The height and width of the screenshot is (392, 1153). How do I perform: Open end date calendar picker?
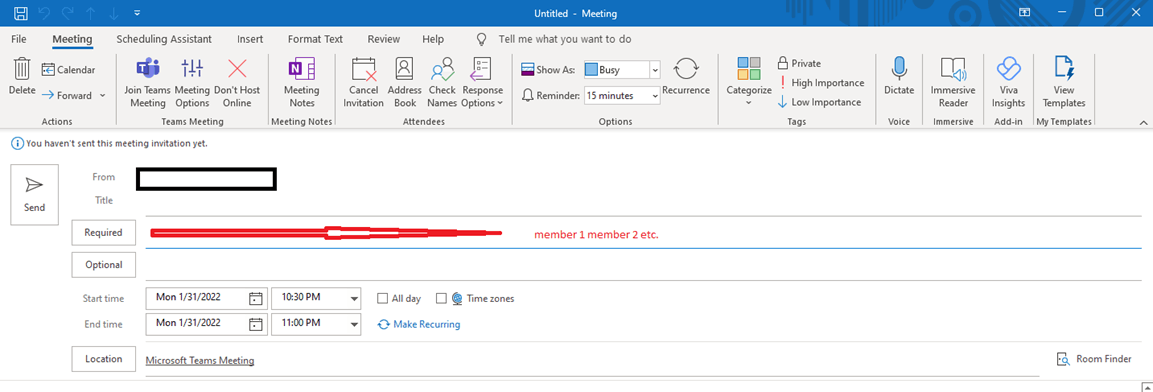[256, 324]
